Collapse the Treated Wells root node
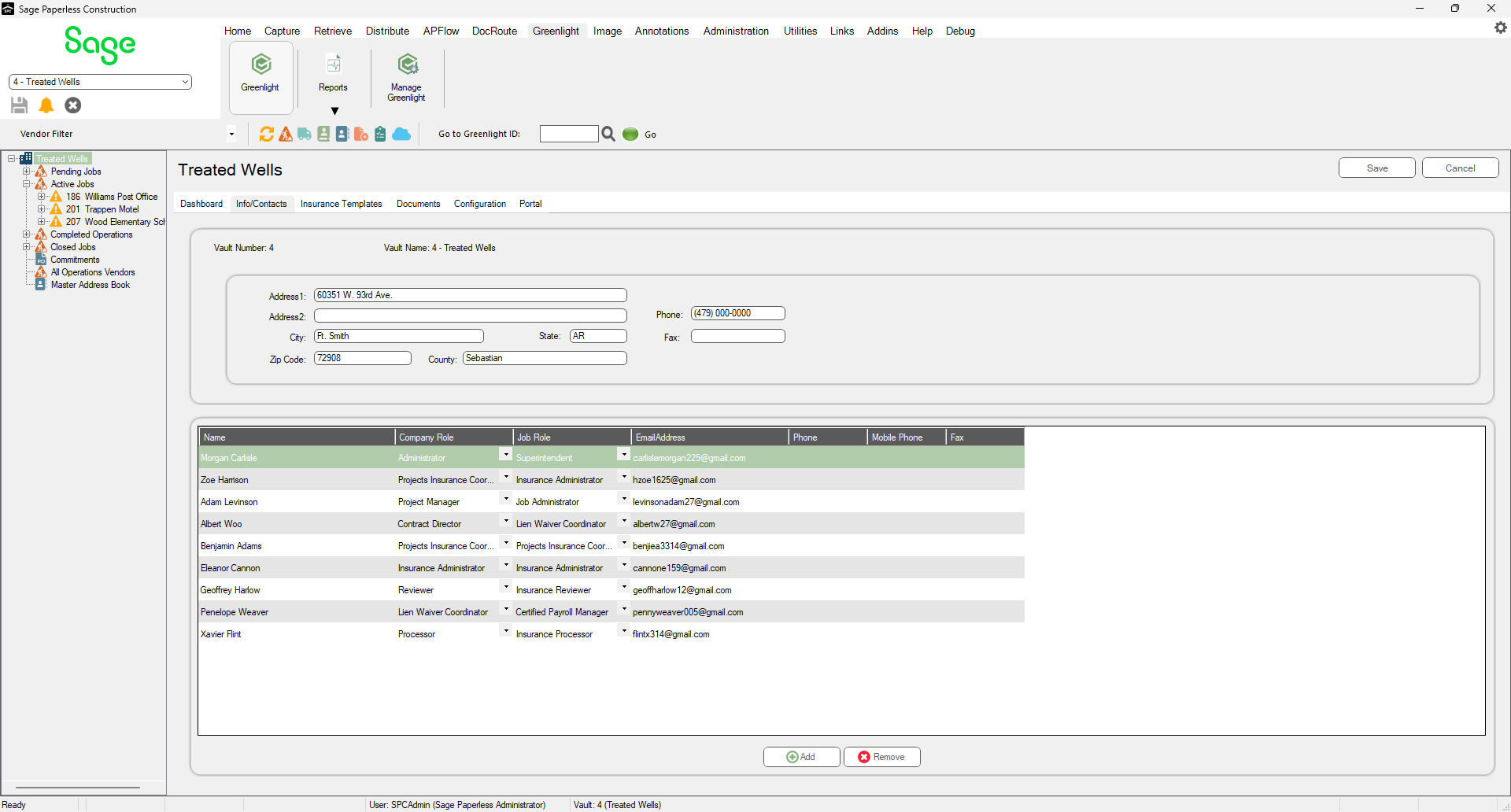The width and height of the screenshot is (1511, 812). [x=12, y=159]
